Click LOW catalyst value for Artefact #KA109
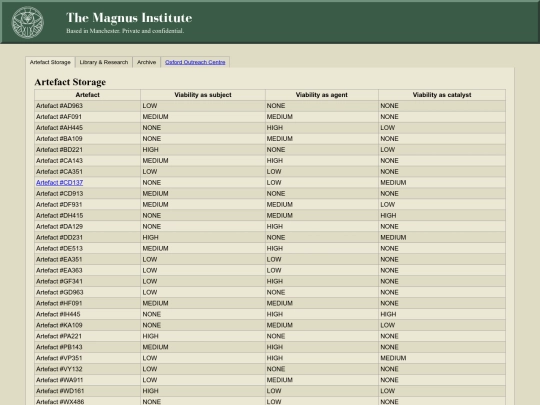The height and width of the screenshot is (405, 540). 387,325
